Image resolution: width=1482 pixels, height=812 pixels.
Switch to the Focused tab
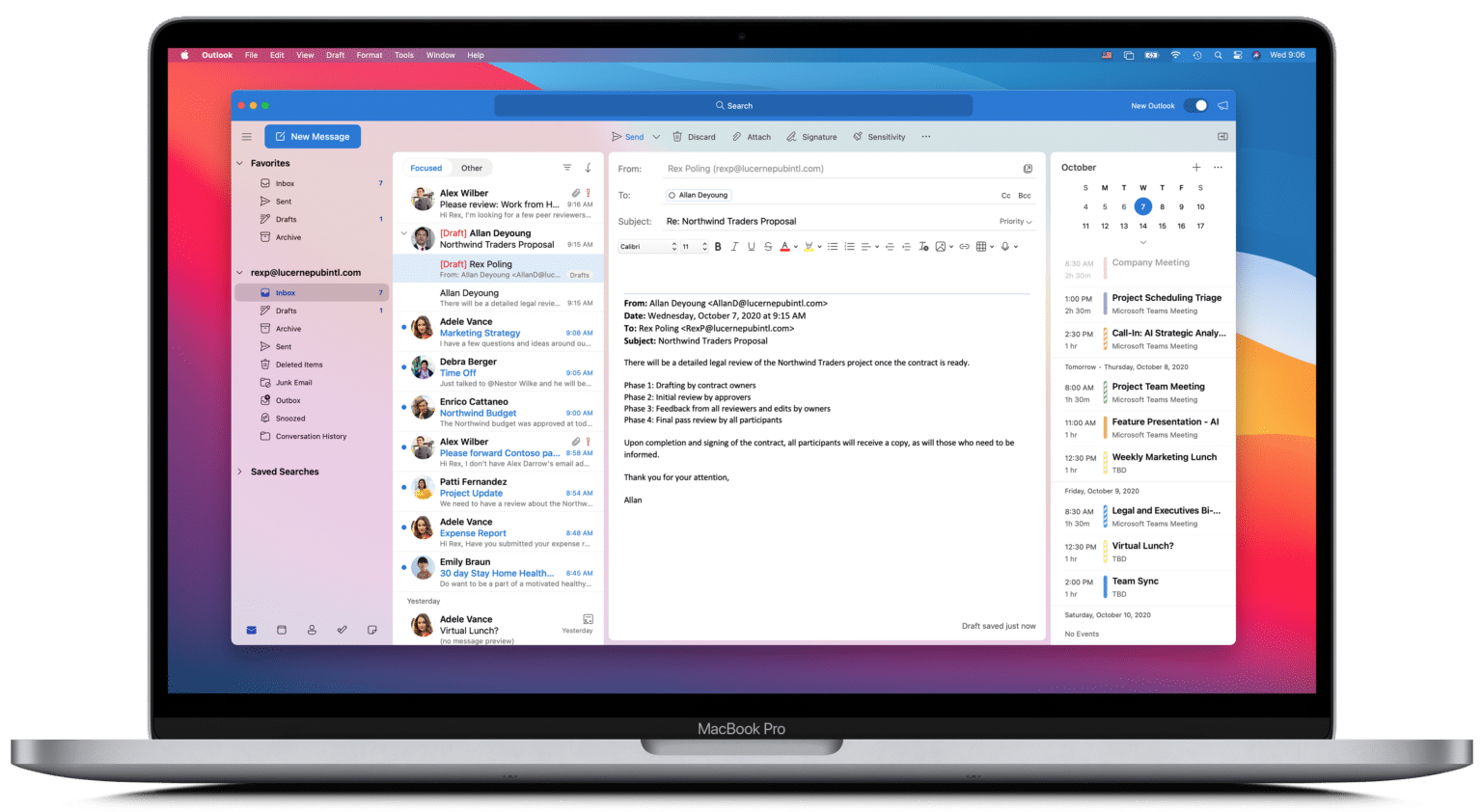pyautogui.click(x=426, y=168)
